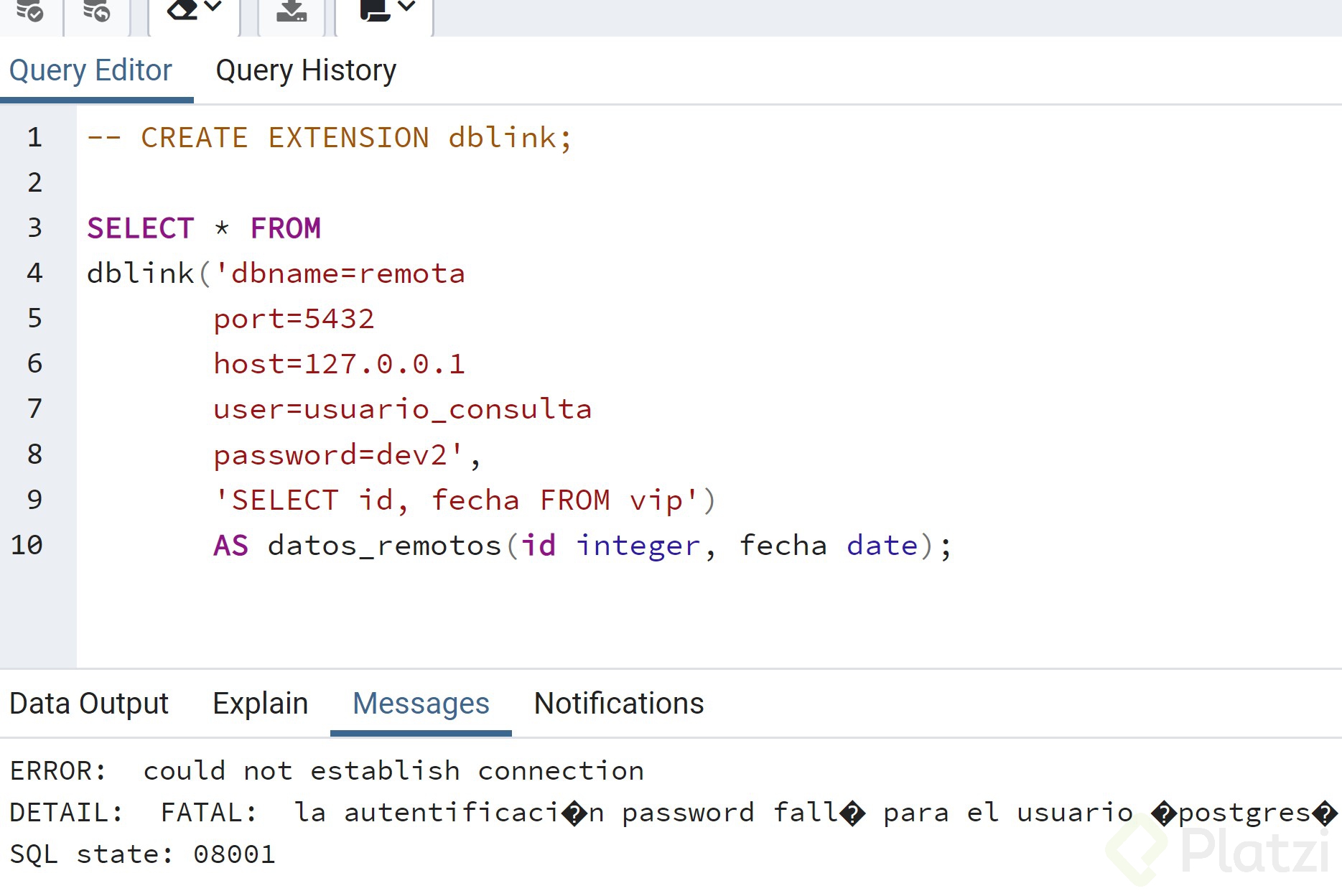The width and height of the screenshot is (1342, 896).
Task: Click line number 10 in the gutter
Action: click(x=27, y=545)
